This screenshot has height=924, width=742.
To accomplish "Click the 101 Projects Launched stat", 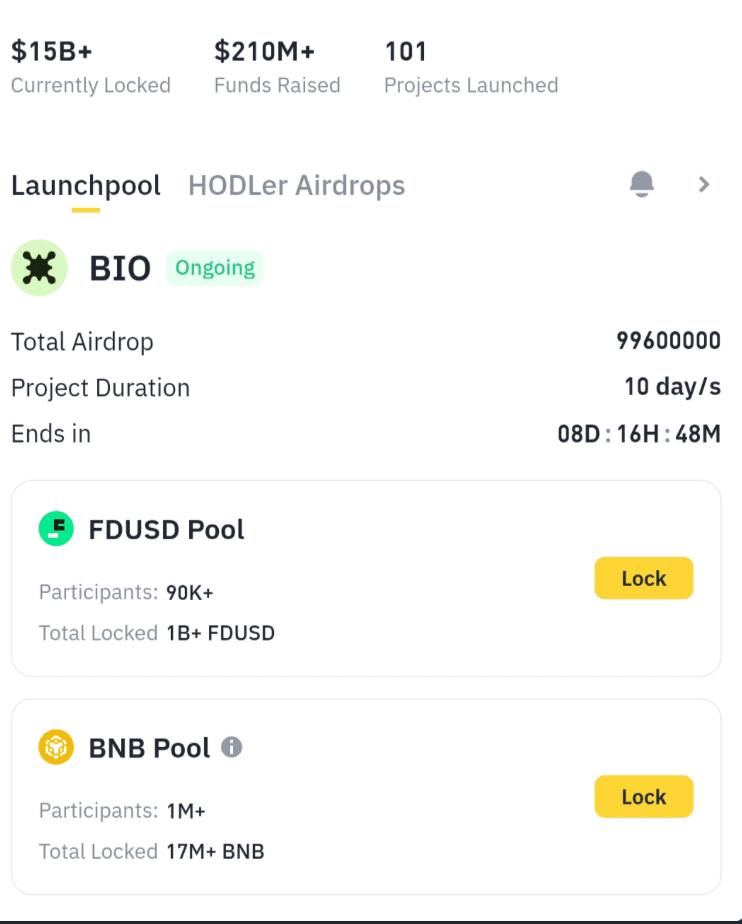I will [470, 67].
